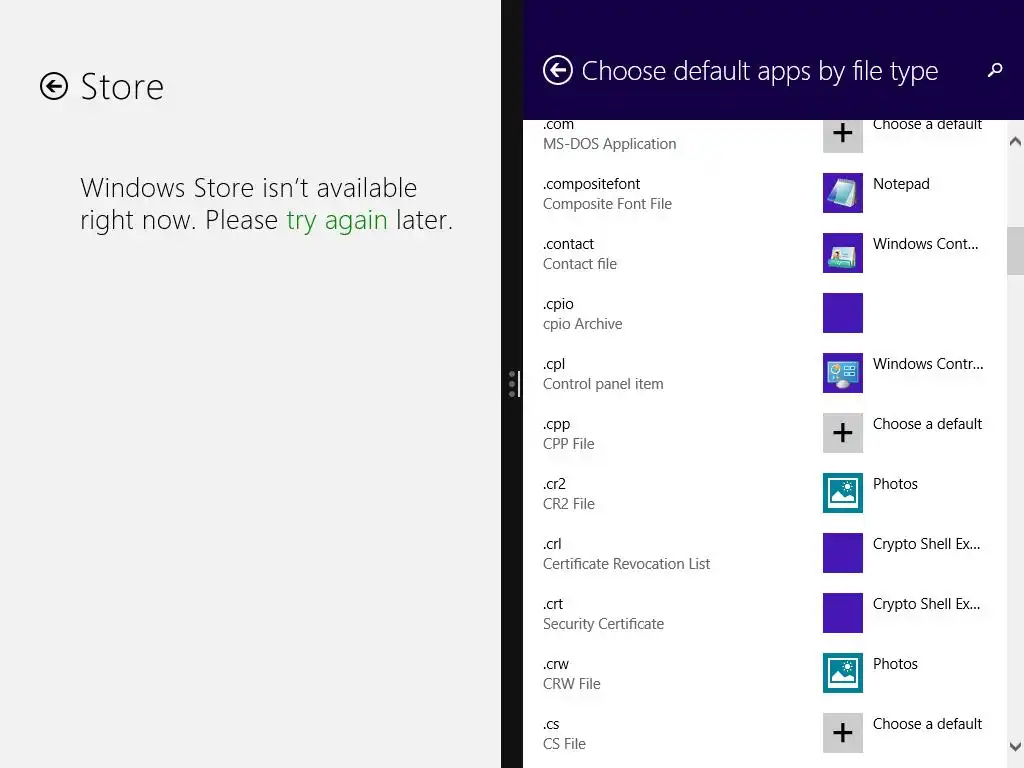The height and width of the screenshot is (768, 1024).
Task: Click the back arrow beside Choose default apps
Action: 558,71
